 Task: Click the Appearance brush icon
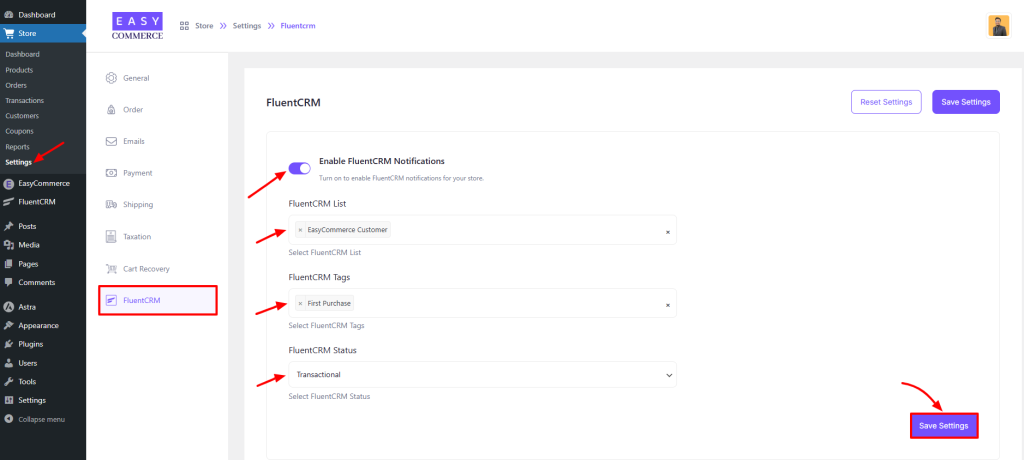point(9,325)
